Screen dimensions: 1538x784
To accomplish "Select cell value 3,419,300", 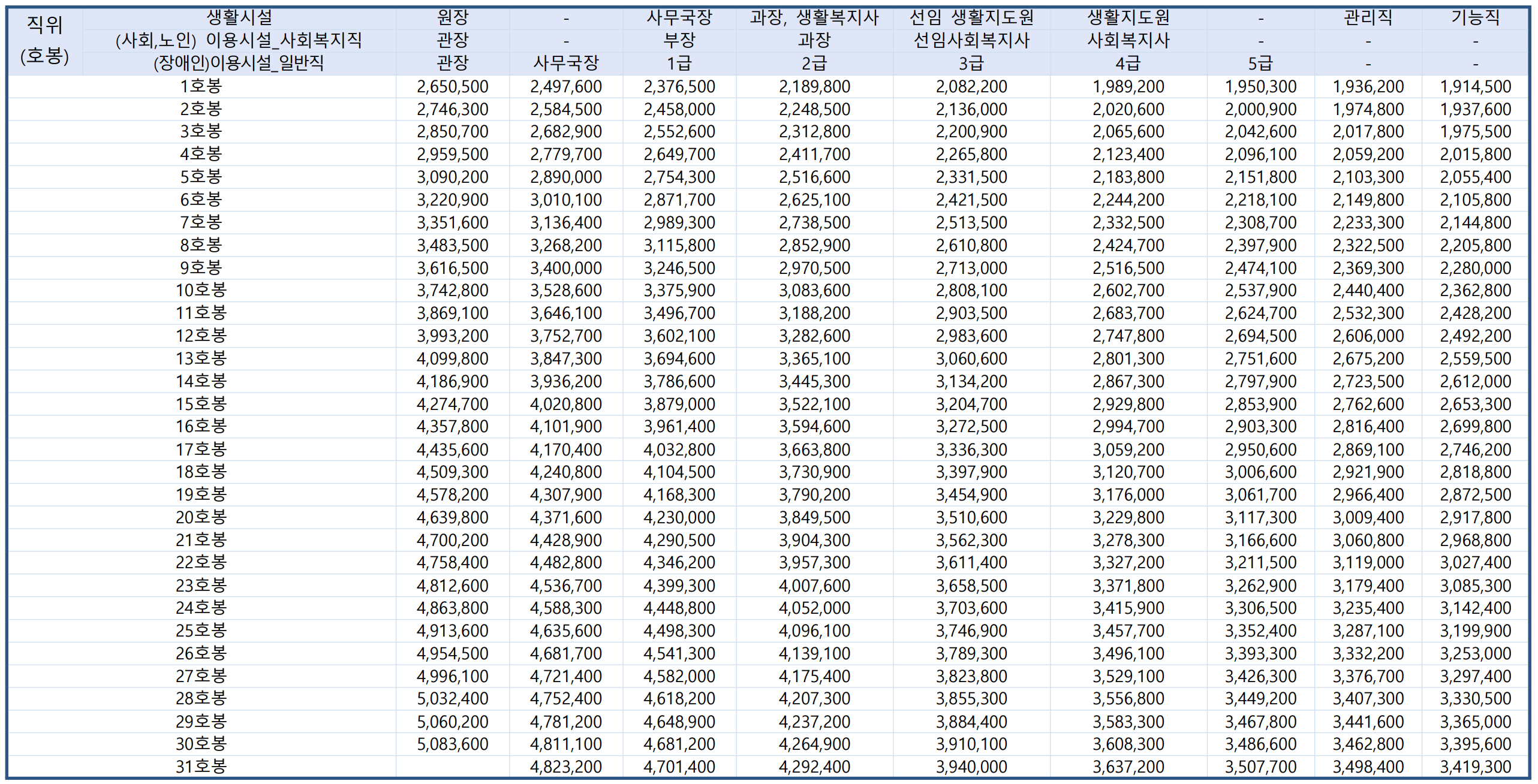I will [1475, 767].
